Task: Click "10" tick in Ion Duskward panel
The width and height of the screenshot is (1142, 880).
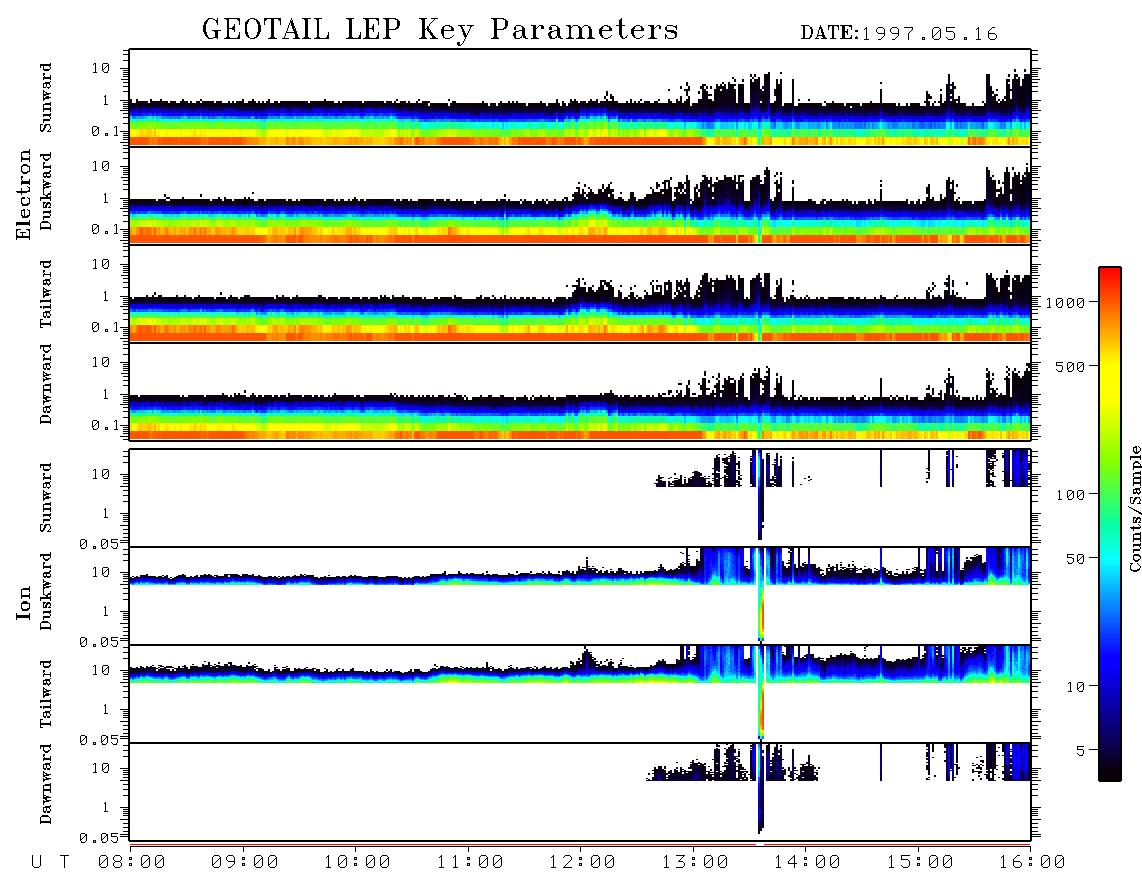Action: [x=101, y=573]
